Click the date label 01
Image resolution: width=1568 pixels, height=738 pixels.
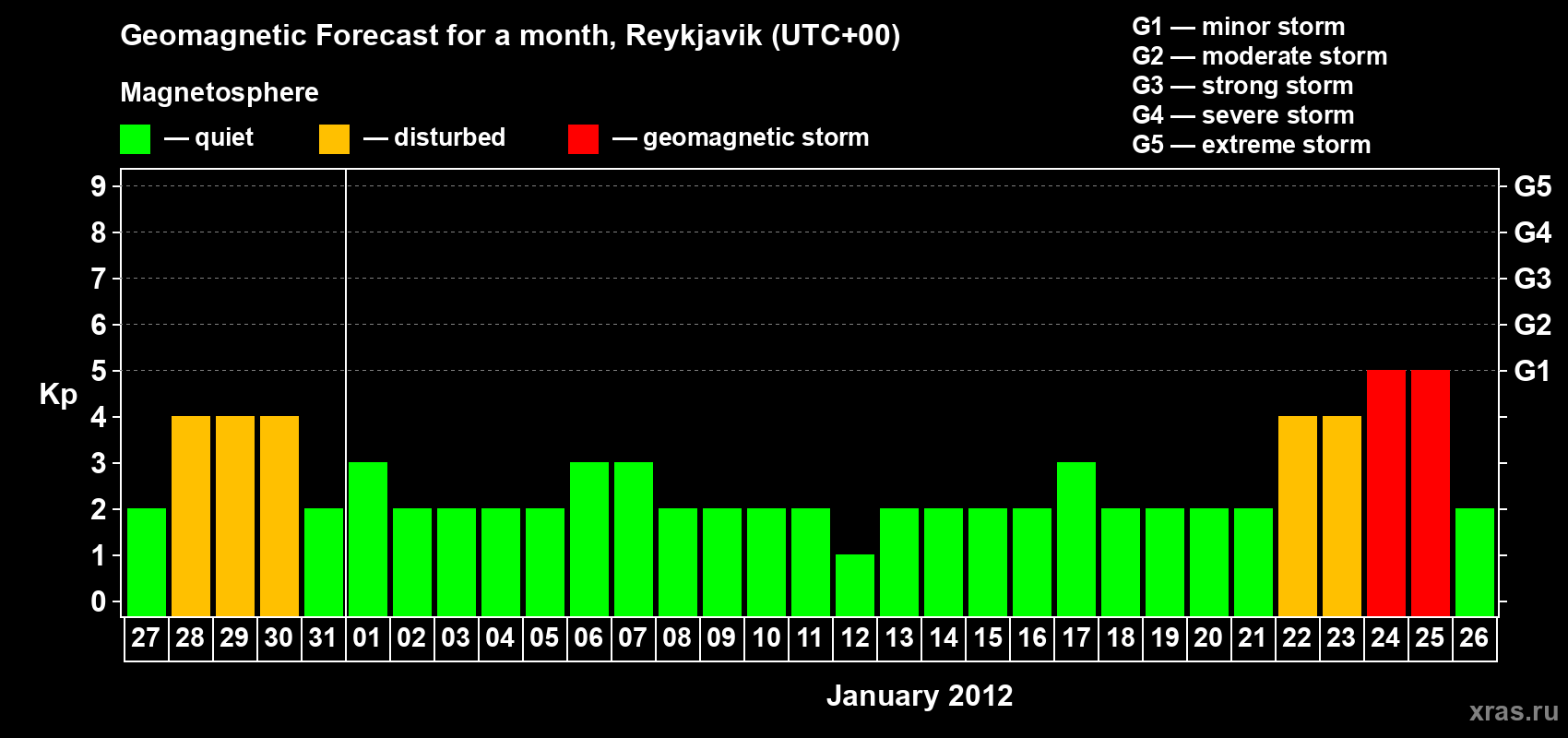367,637
